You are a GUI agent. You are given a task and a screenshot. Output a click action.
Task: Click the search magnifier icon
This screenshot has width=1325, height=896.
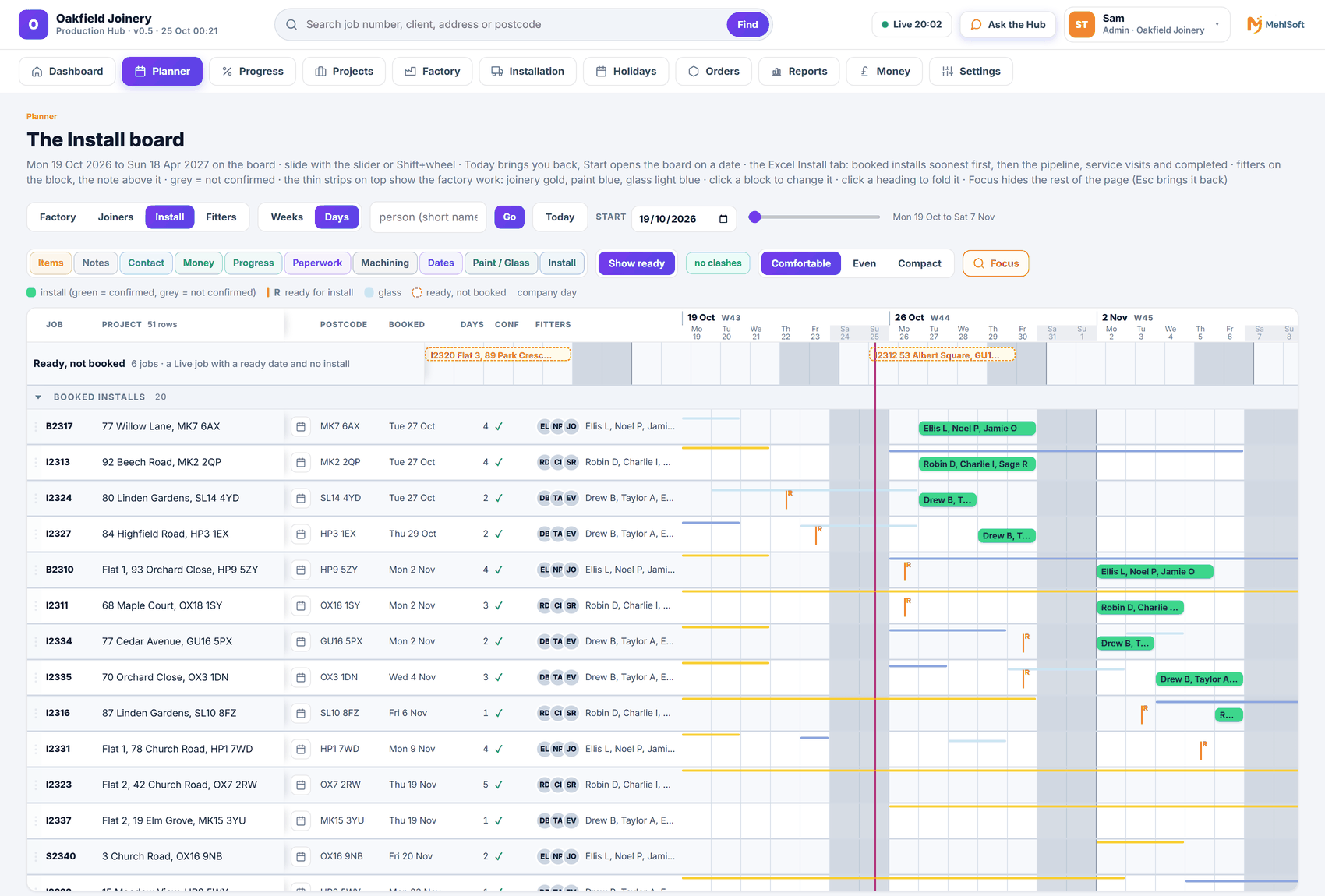291,25
